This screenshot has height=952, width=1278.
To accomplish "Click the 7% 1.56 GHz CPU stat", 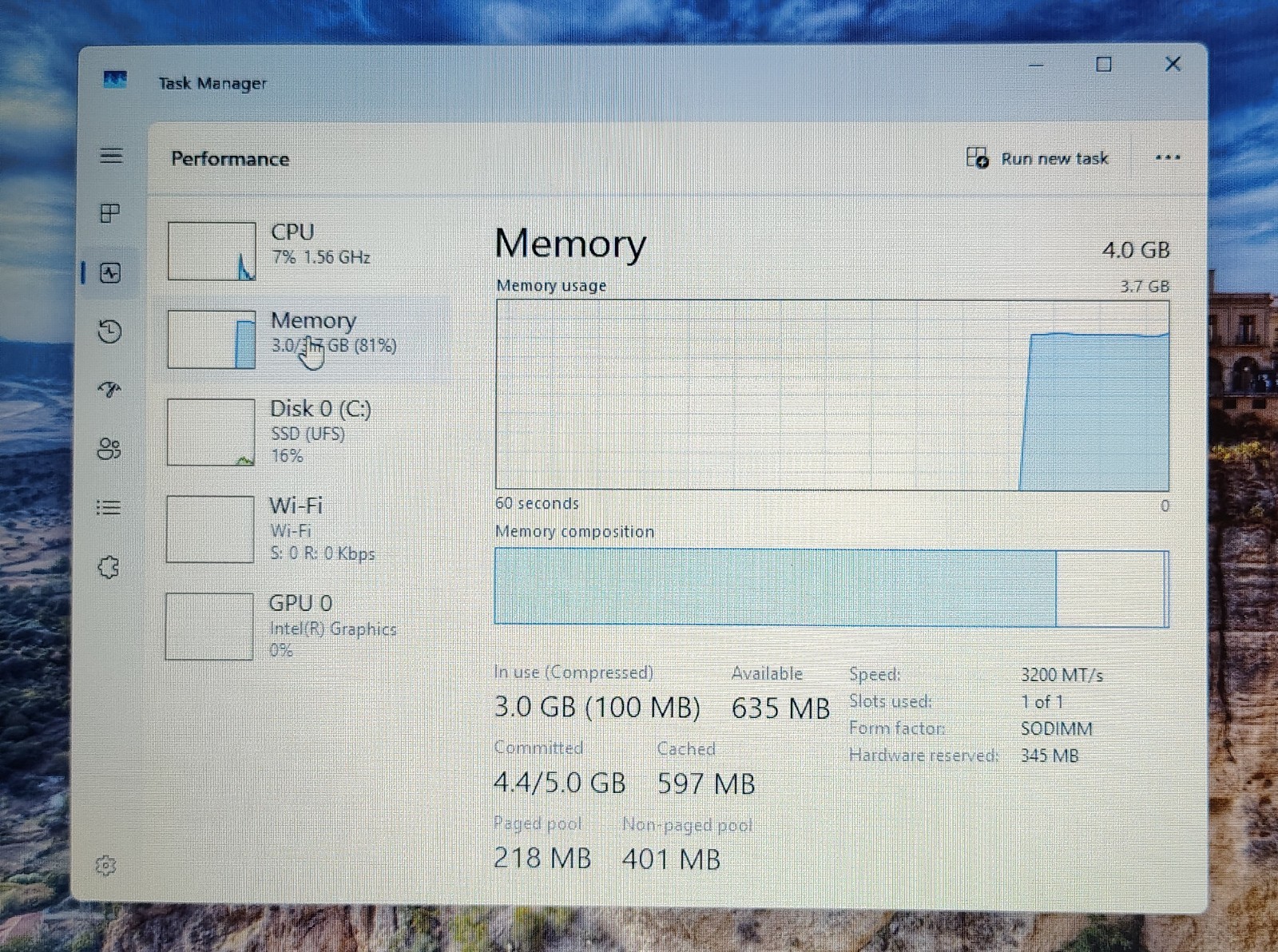I will pos(321,257).
